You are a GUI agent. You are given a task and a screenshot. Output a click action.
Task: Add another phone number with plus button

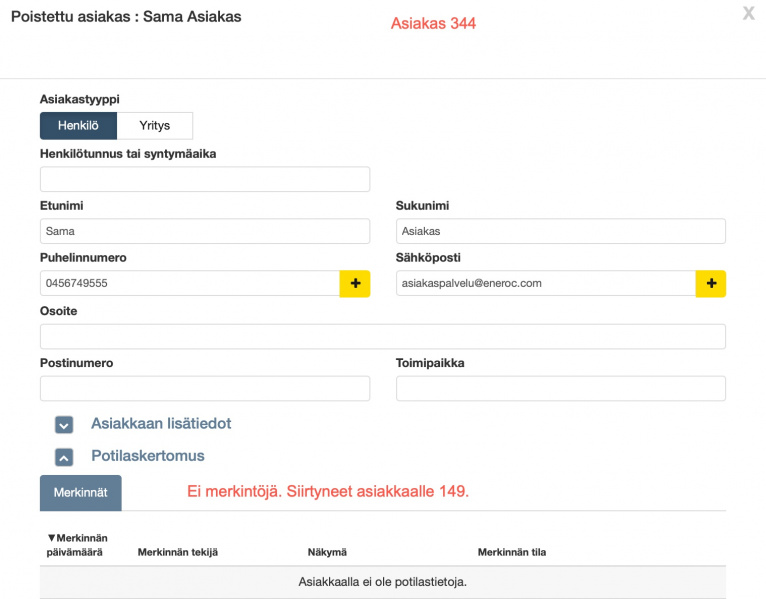click(355, 284)
